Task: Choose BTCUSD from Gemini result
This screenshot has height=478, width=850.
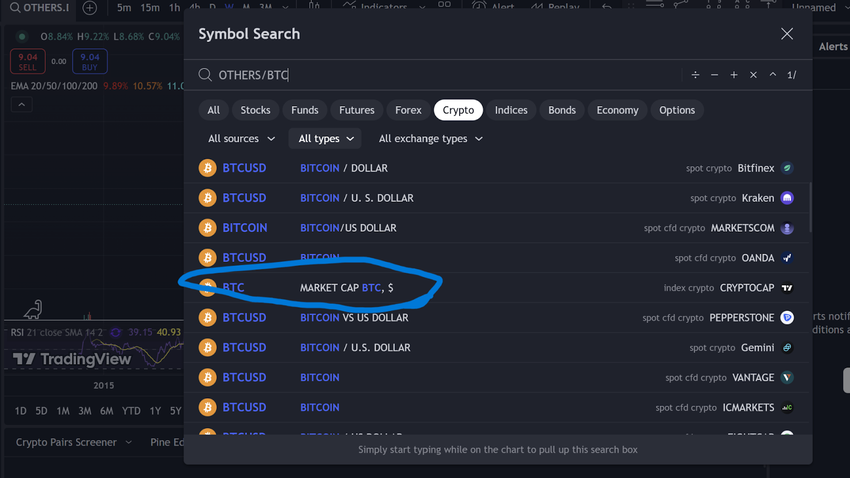Action: 496,347
